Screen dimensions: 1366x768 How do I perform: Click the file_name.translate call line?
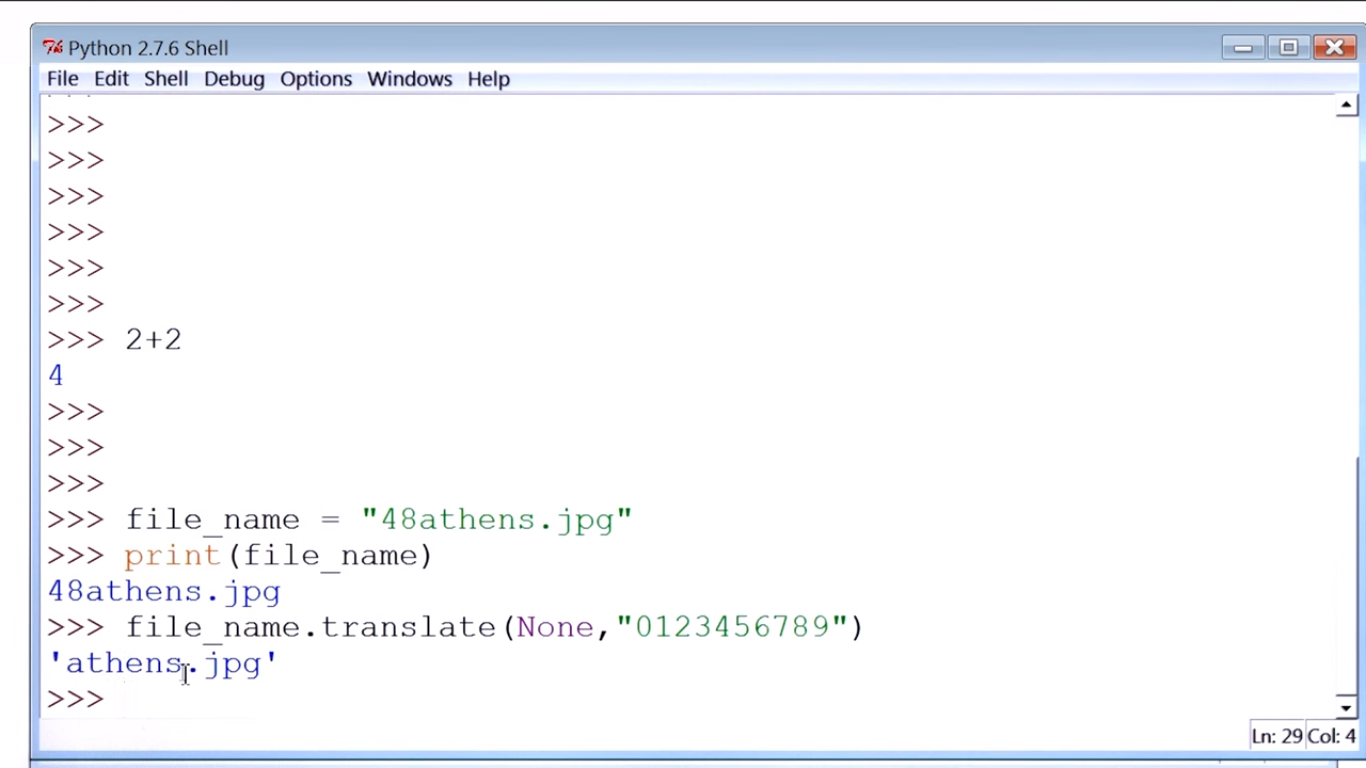[x=494, y=628]
